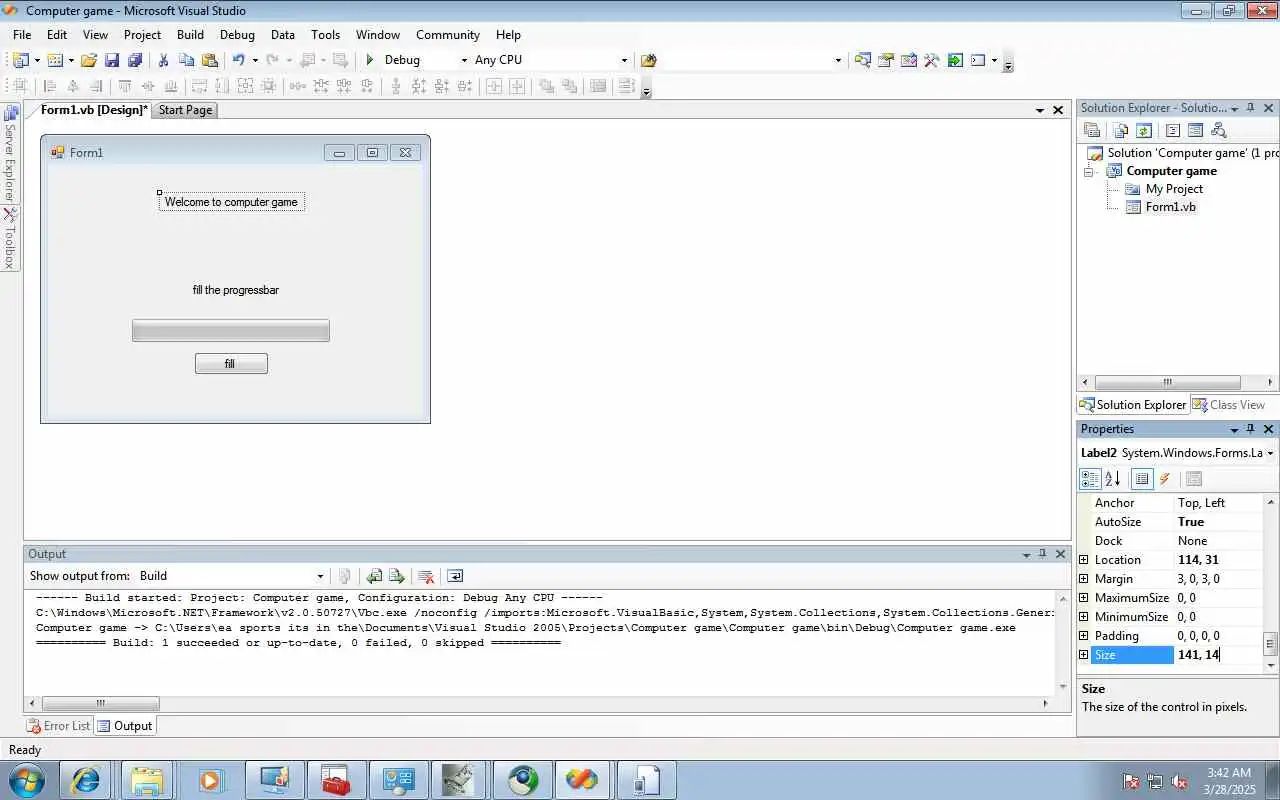The image size is (1280, 800).
Task: Select the fill the progressbar label
Action: click(236, 290)
